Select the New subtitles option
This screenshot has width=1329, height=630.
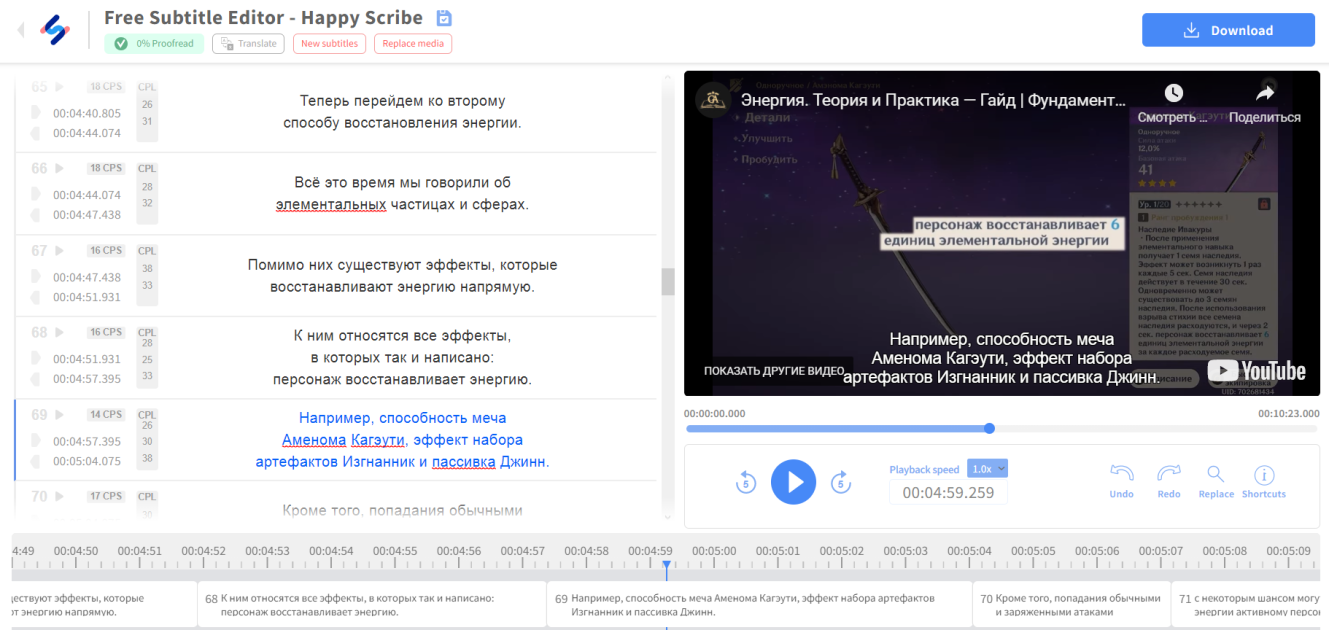pyautogui.click(x=329, y=44)
